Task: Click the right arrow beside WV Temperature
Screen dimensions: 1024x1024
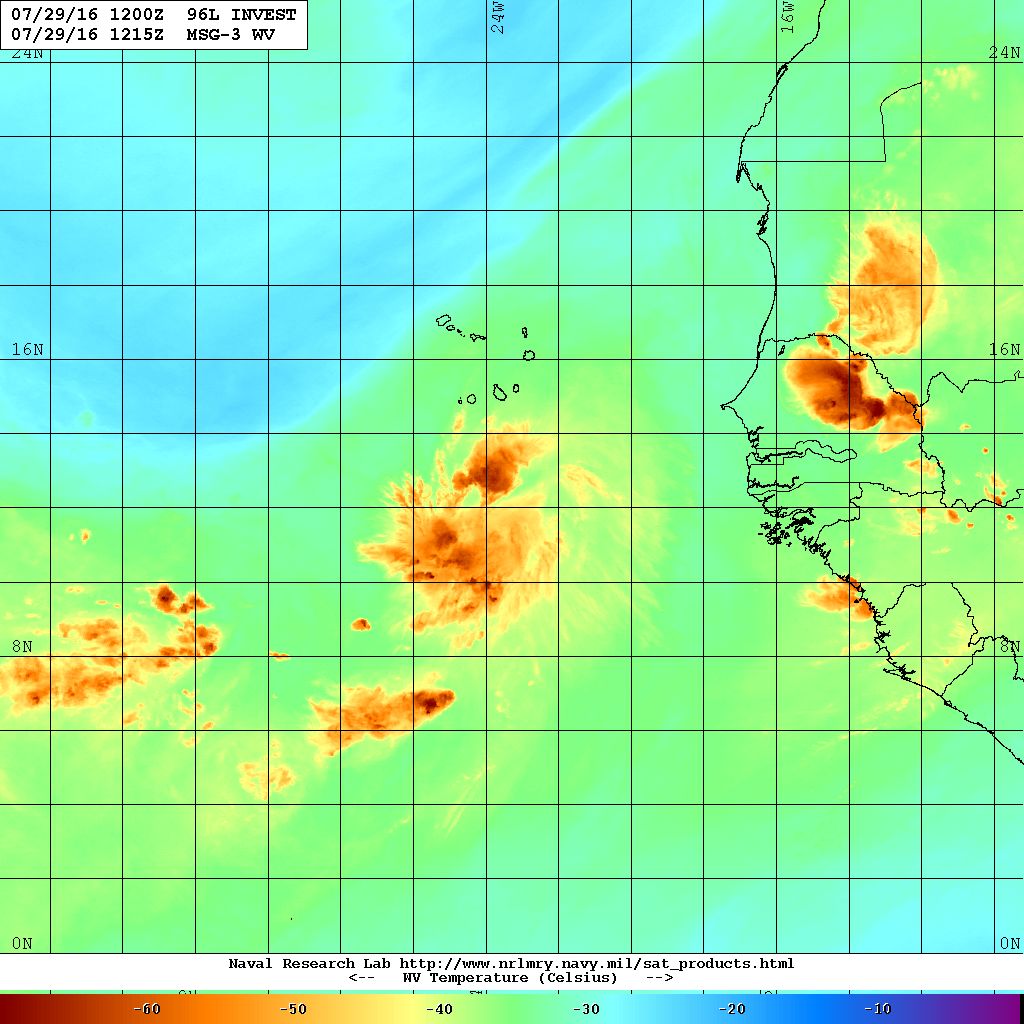Action: pyautogui.click(x=659, y=978)
